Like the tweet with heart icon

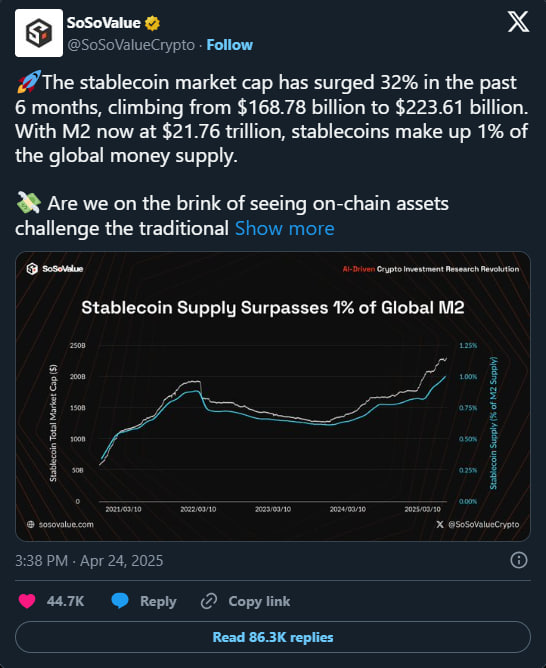coord(27,601)
